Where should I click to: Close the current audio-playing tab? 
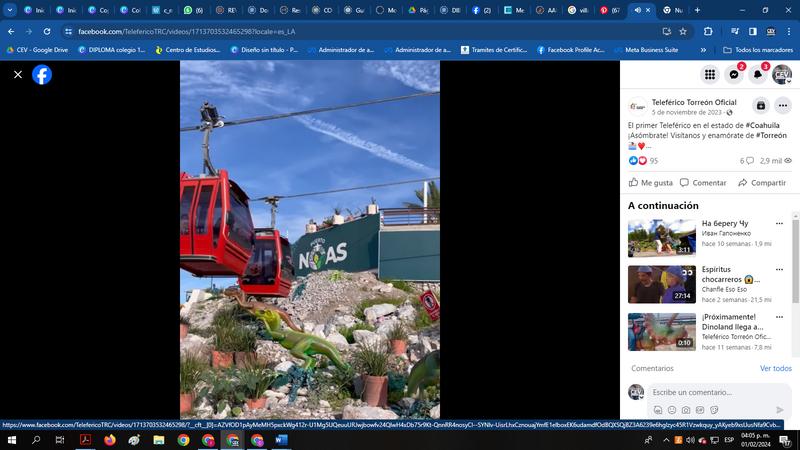point(648,10)
